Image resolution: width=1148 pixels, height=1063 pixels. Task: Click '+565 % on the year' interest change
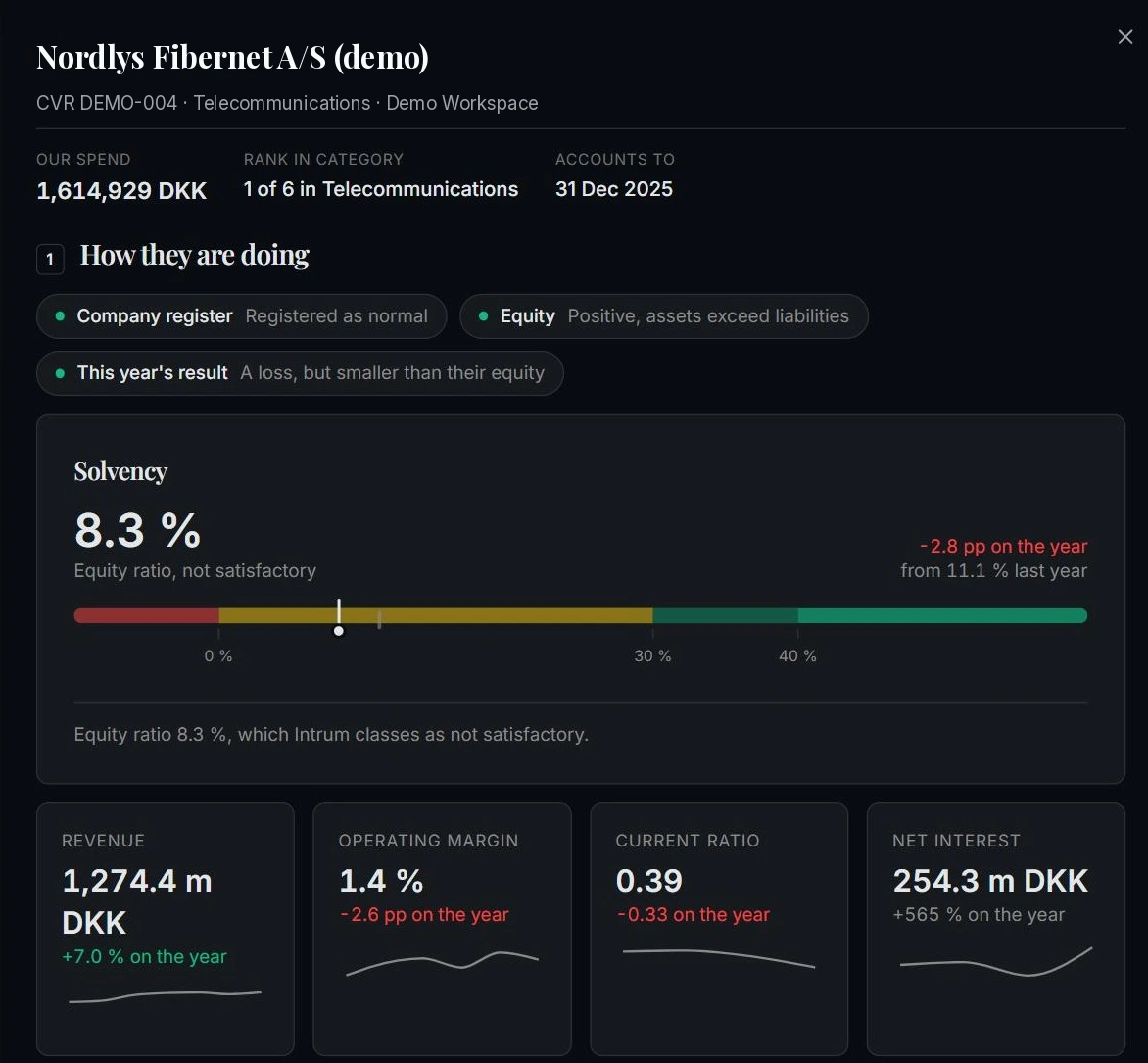[979, 914]
